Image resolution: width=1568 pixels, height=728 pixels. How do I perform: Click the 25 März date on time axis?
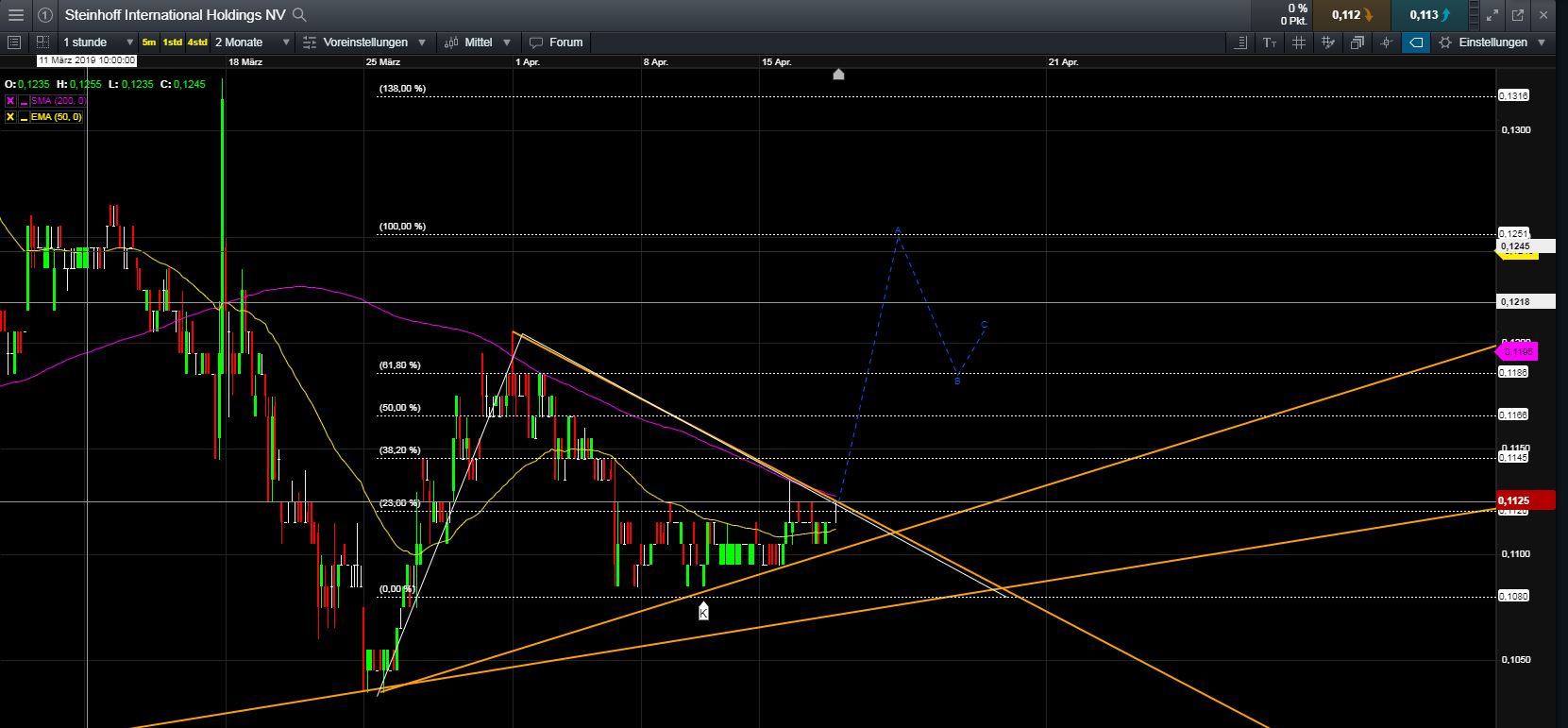pyautogui.click(x=383, y=61)
